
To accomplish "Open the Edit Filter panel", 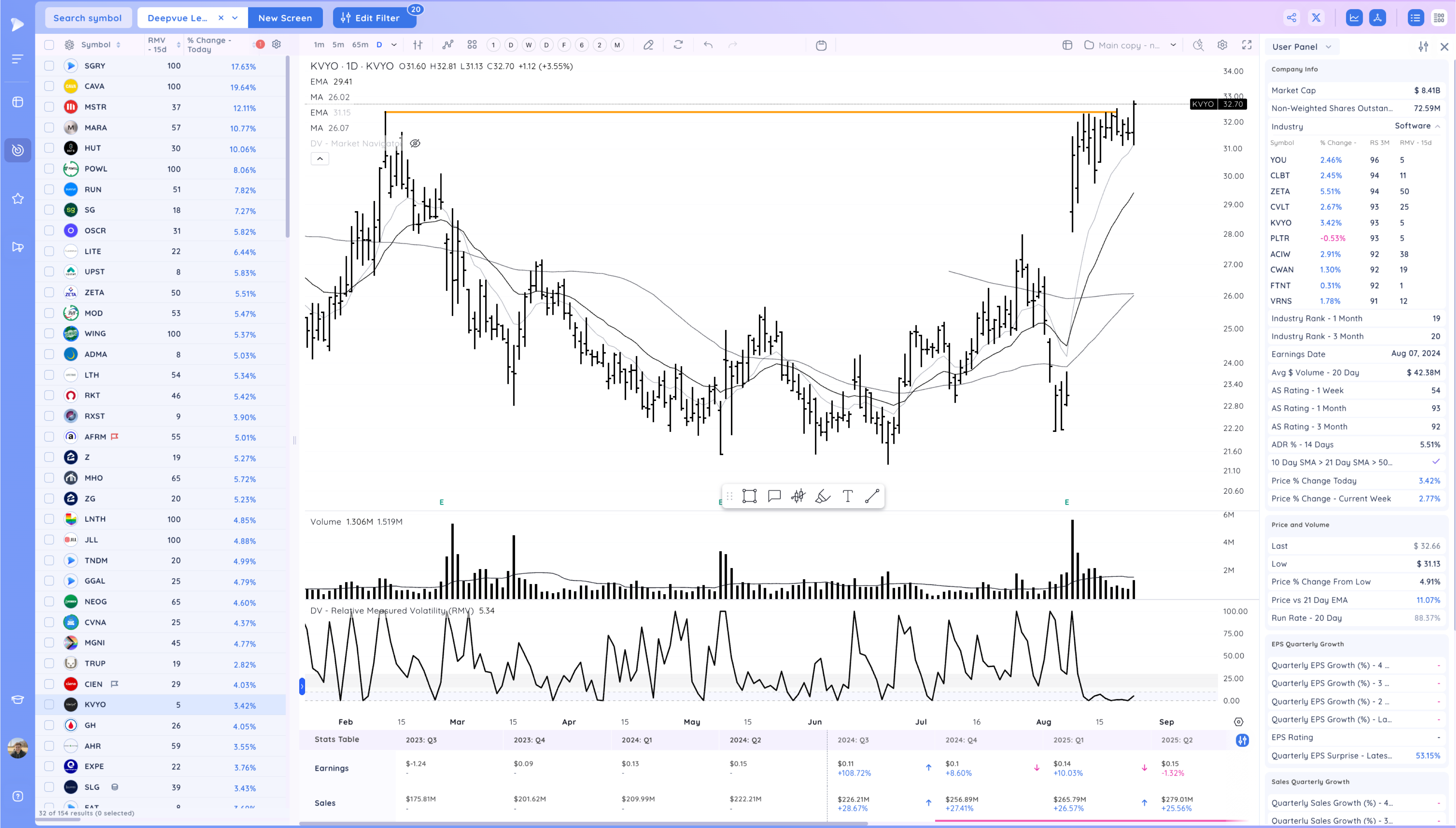I will (x=374, y=17).
